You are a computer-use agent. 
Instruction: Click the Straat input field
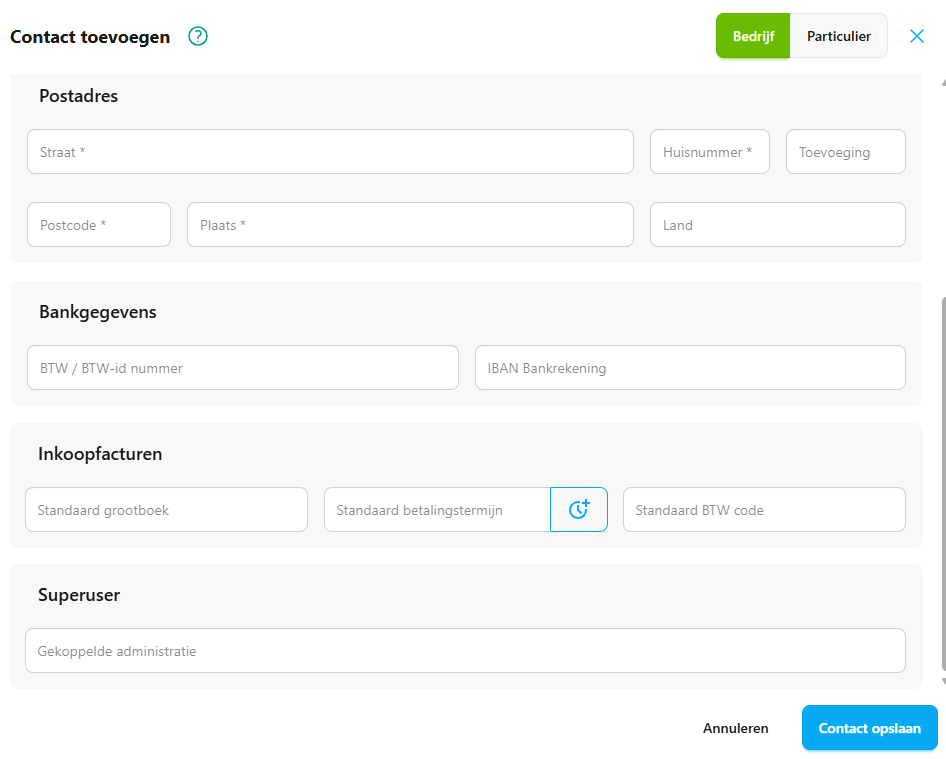tap(330, 151)
